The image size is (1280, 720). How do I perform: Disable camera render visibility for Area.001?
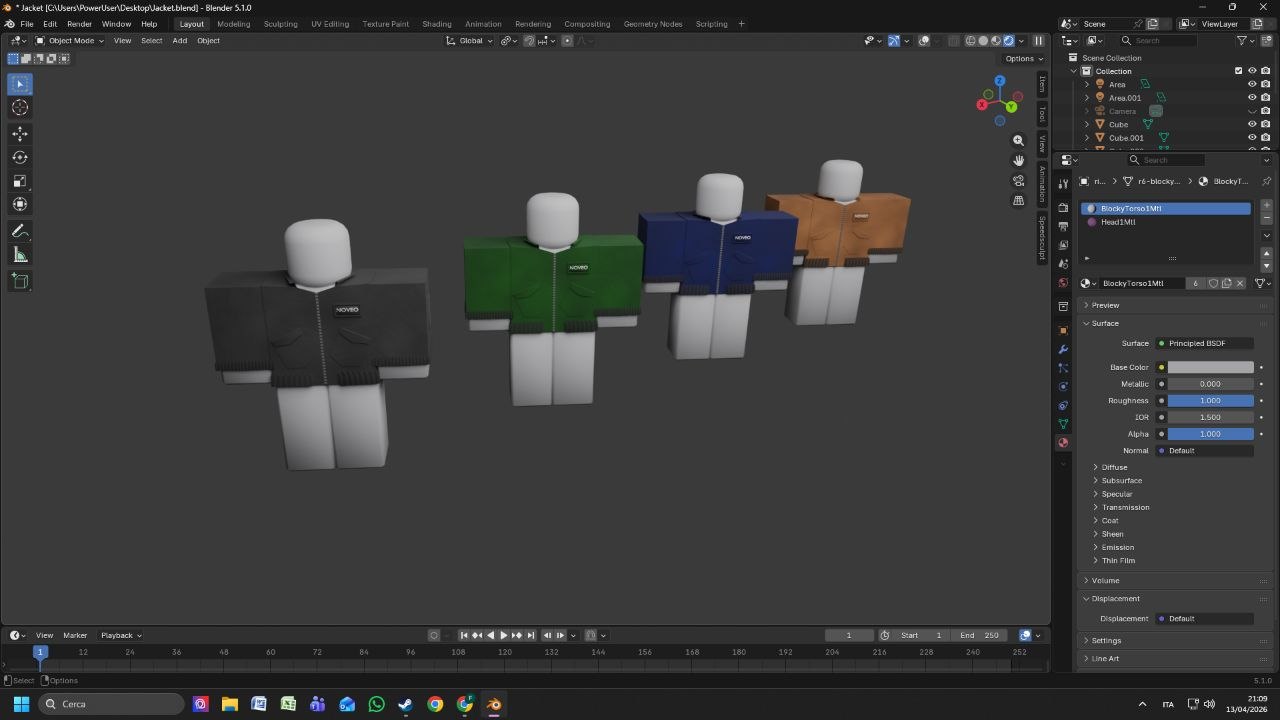[1264, 97]
